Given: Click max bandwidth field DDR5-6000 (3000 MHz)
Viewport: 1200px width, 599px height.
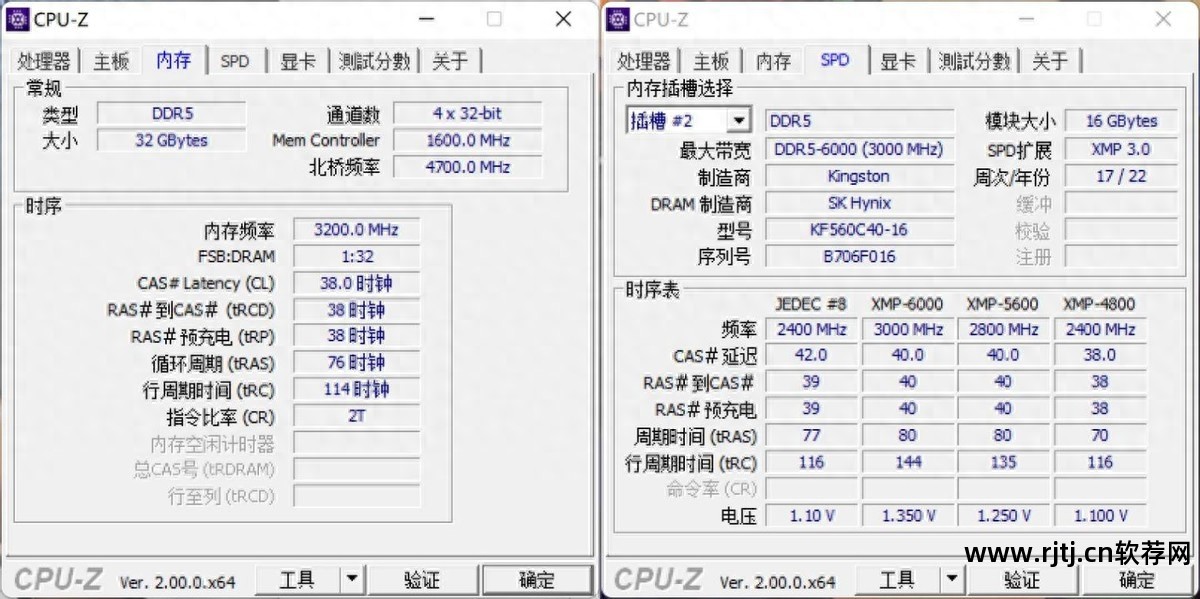Looking at the screenshot, I should click(x=860, y=149).
